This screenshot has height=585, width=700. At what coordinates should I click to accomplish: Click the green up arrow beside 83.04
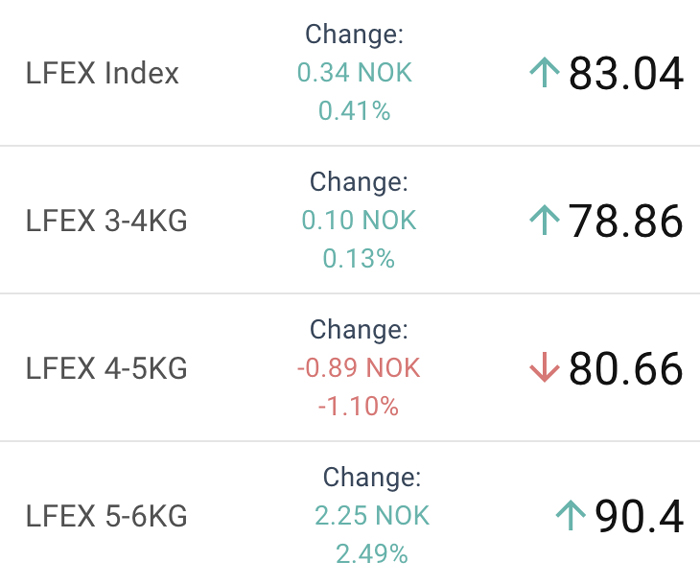pos(544,73)
